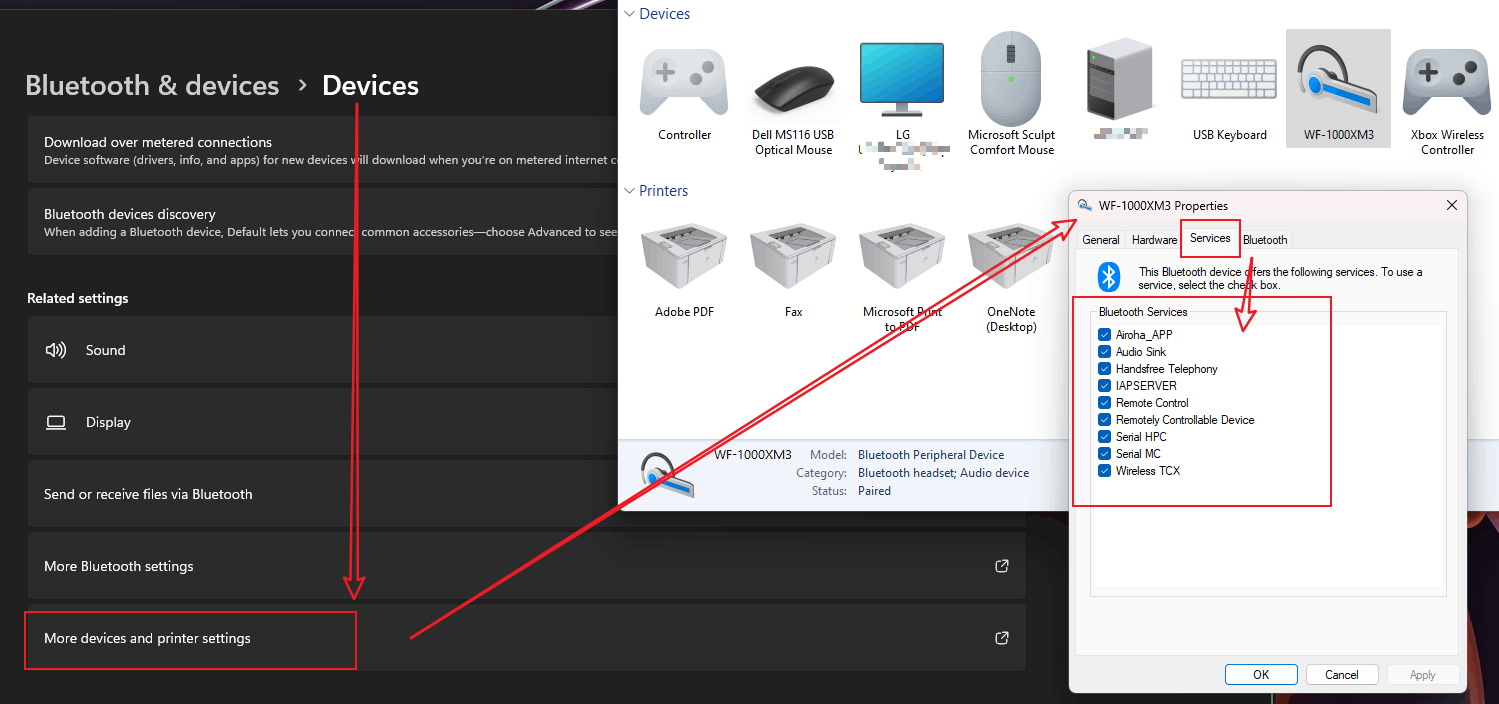Click the Sound speaker icon
This screenshot has height=704, width=1499.
pyautogui.click(x=56, y=350)
